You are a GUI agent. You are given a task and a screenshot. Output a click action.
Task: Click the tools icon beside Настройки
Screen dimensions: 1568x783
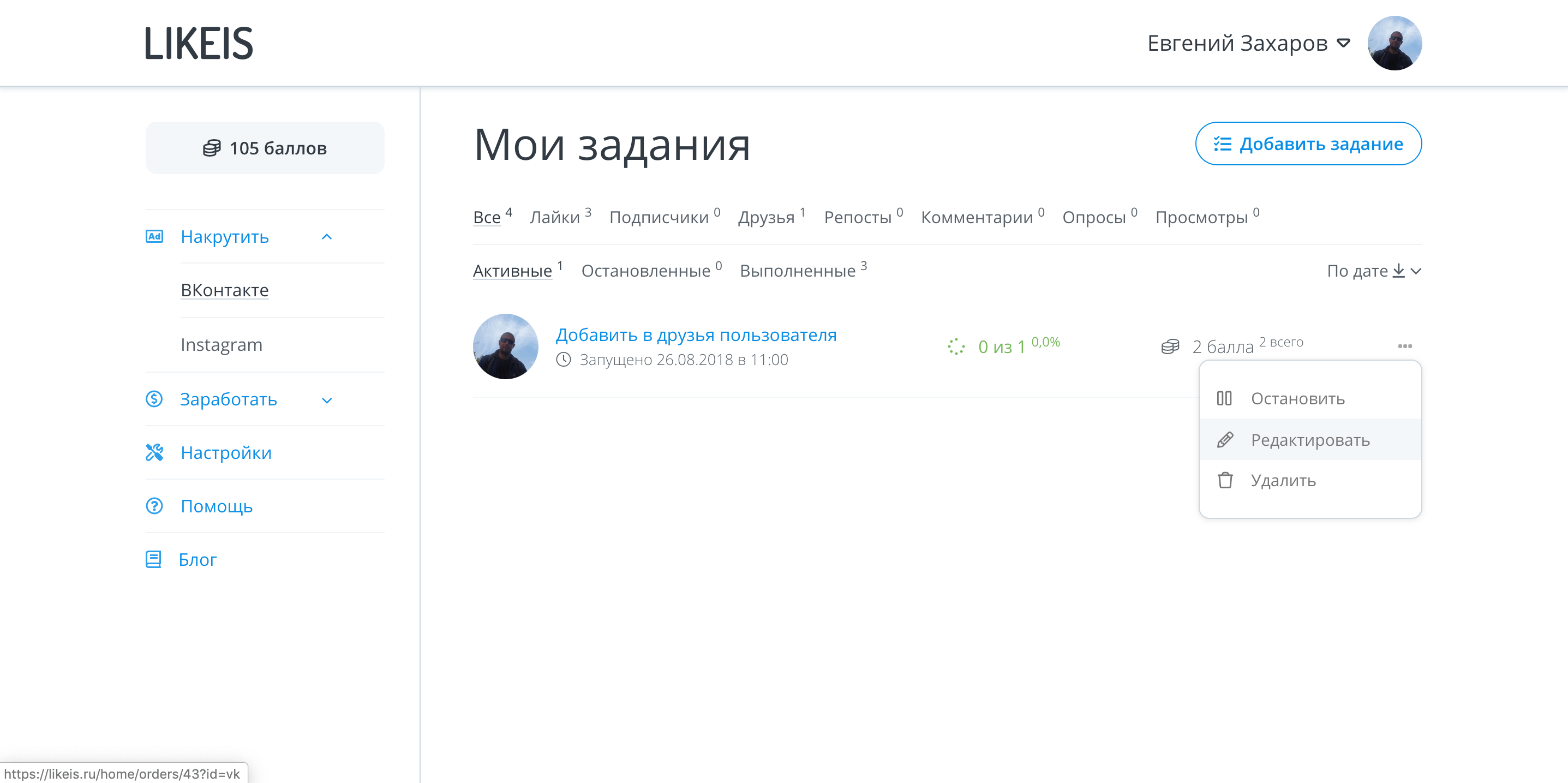coord(154,452)
